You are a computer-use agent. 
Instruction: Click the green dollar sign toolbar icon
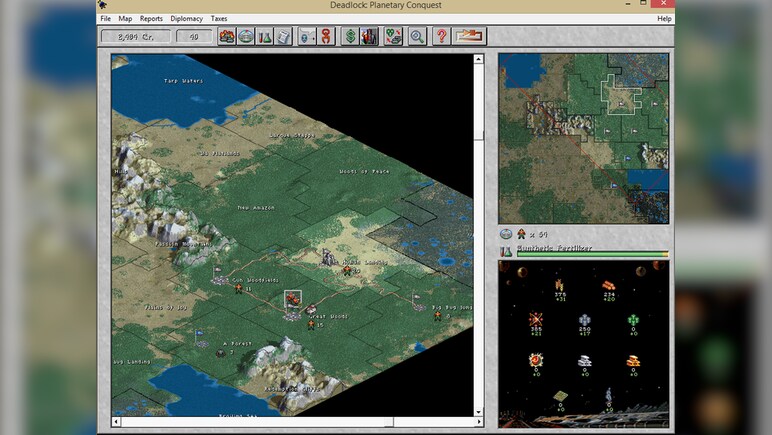coord(350,36)
